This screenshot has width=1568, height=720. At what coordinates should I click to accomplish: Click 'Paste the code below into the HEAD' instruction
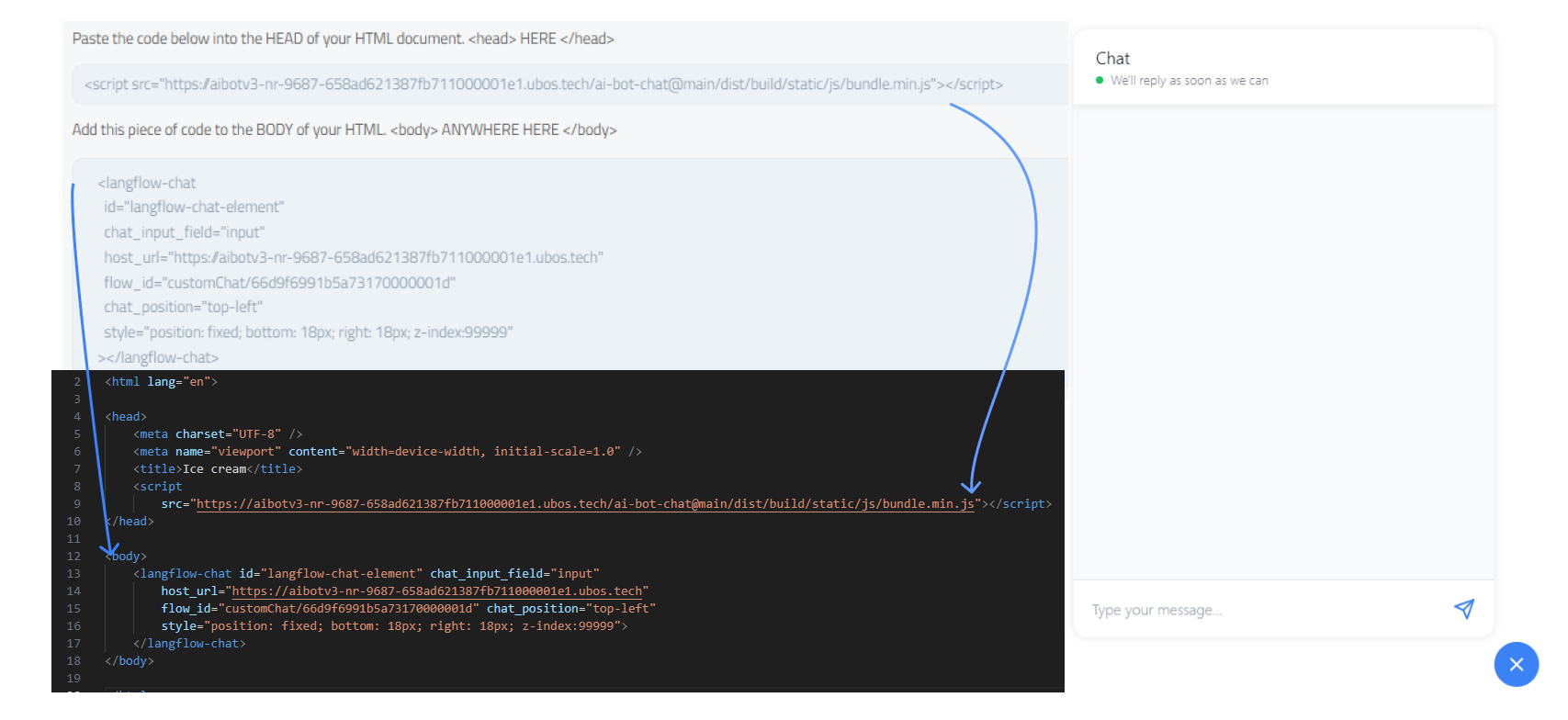point(344,39)
